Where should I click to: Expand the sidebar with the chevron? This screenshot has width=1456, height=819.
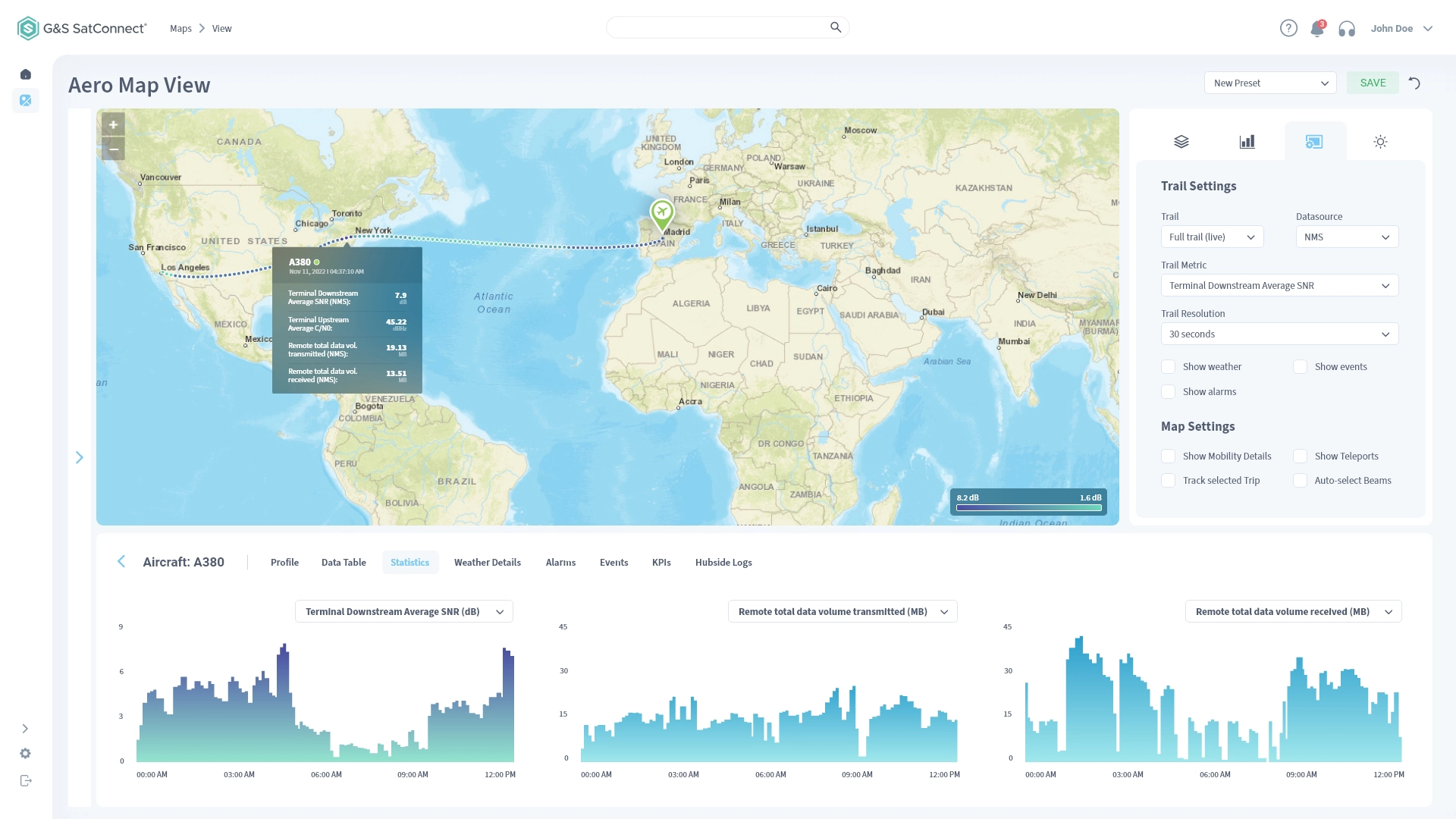25,729
